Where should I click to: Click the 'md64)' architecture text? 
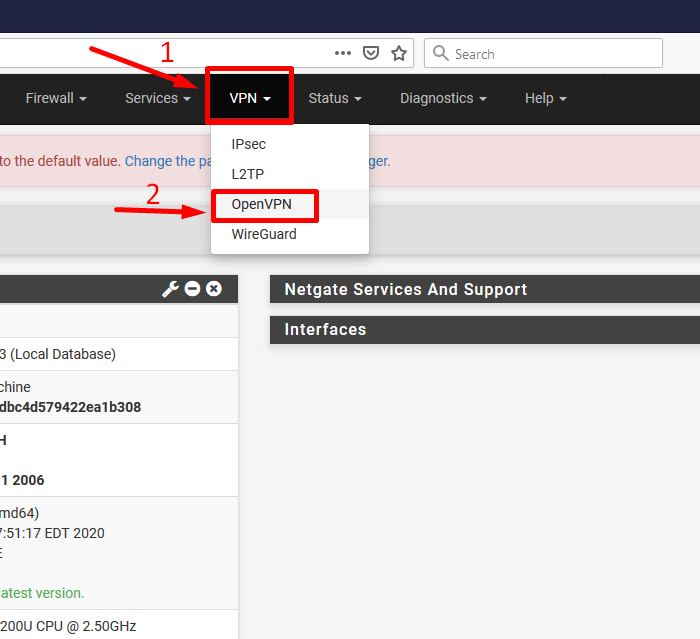[19, 513]
